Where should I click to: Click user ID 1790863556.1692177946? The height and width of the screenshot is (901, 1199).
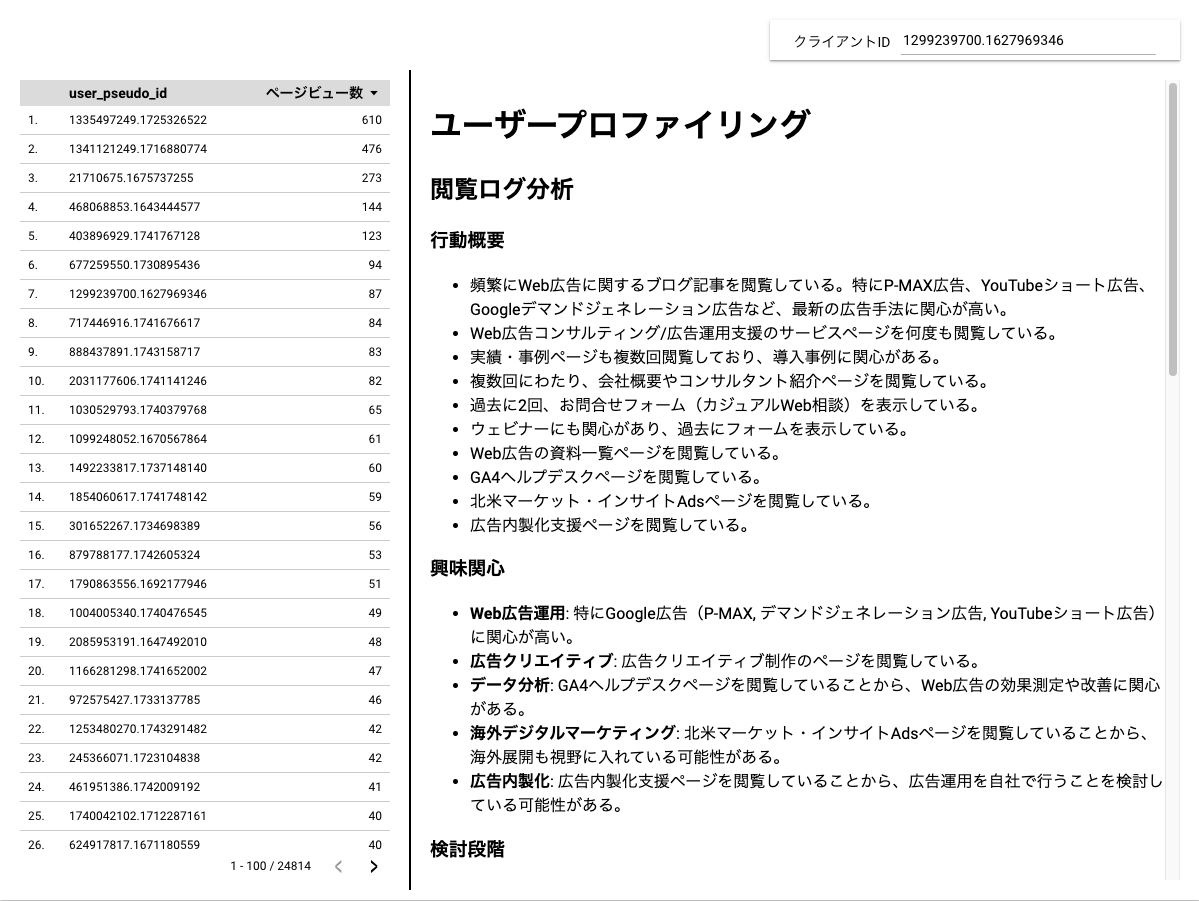point(138,584)
